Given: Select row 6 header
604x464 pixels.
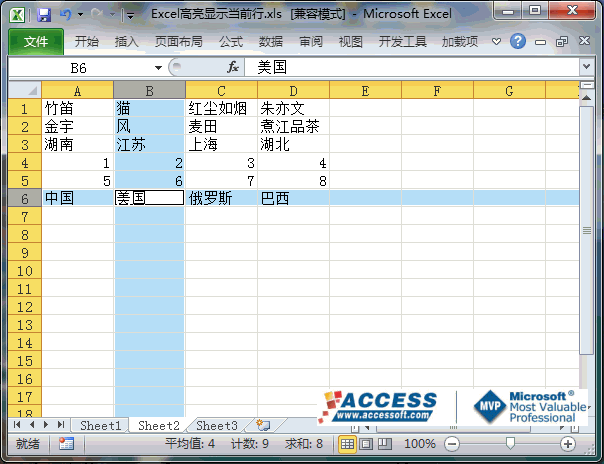Looking at the screenshot, I should point(25,198).
